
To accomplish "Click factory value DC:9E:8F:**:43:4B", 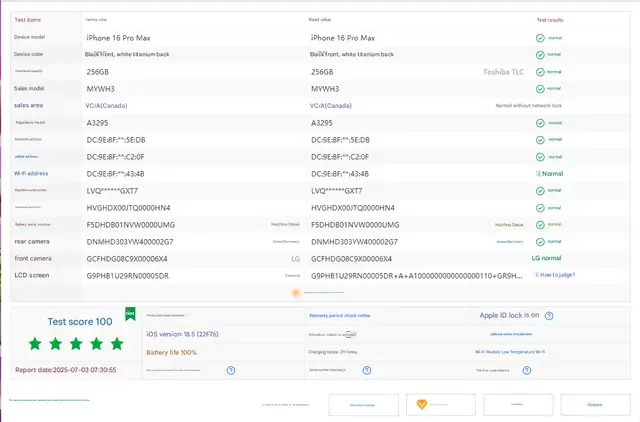I will click(x=116, y=174).
